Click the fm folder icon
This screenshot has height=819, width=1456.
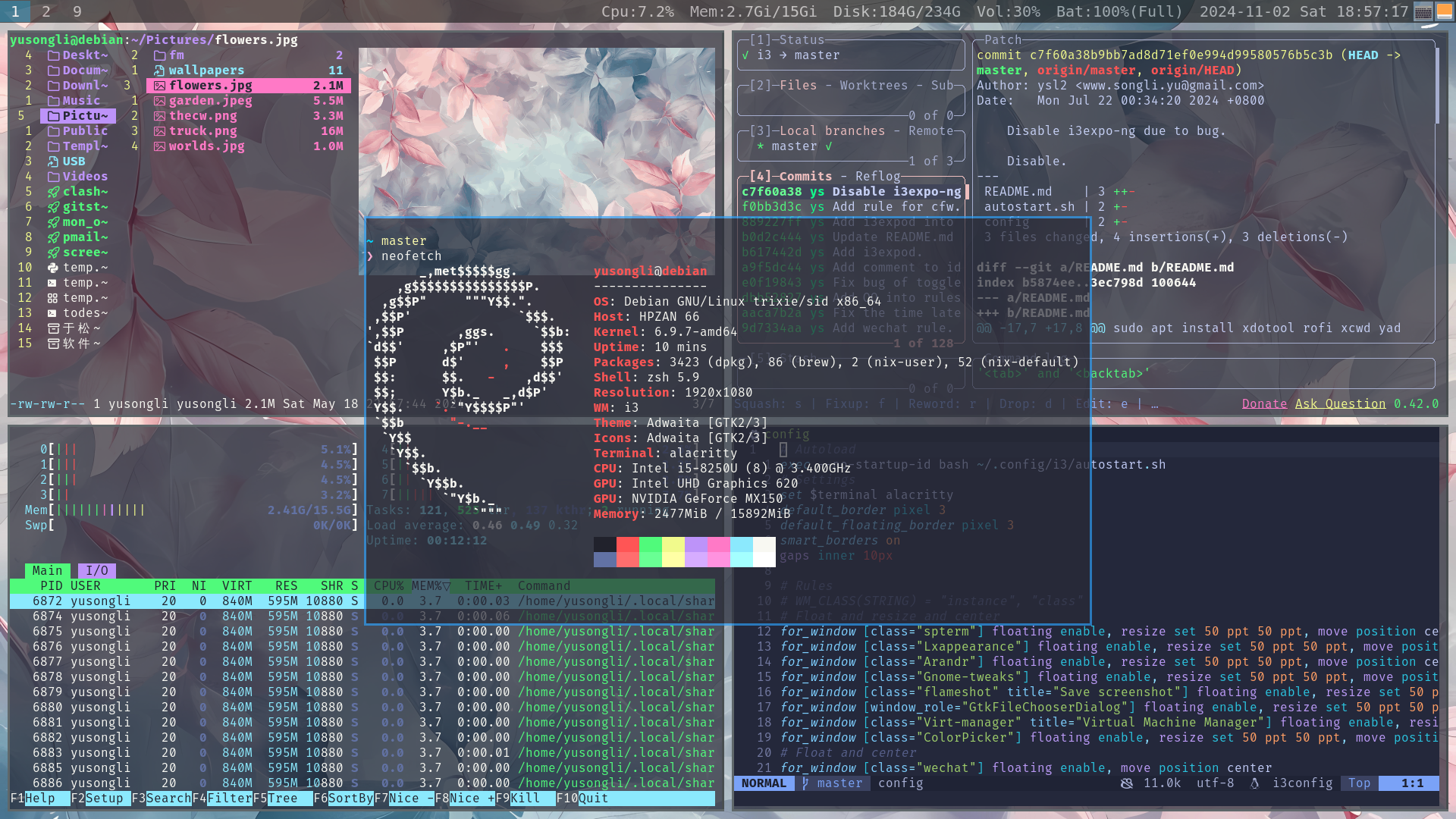click(x=159, y=55)
